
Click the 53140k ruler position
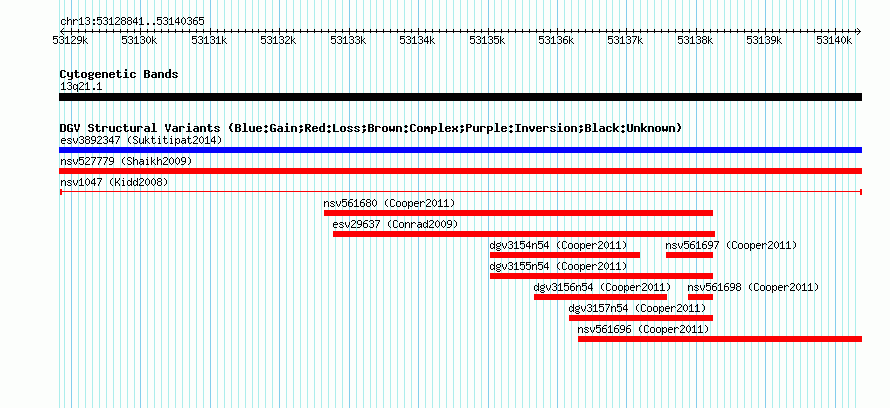click(x=834, y=40)
